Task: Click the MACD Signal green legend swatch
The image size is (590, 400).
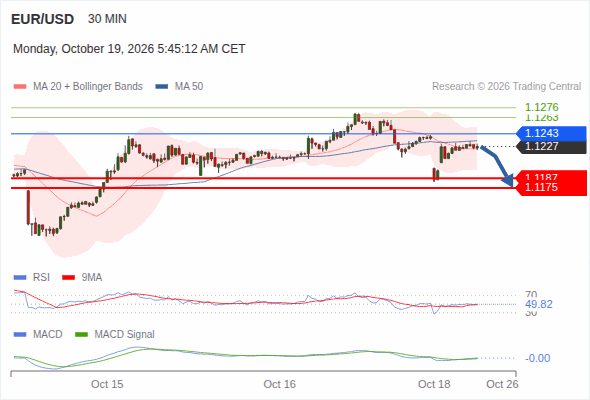Action: pos(81,335)
